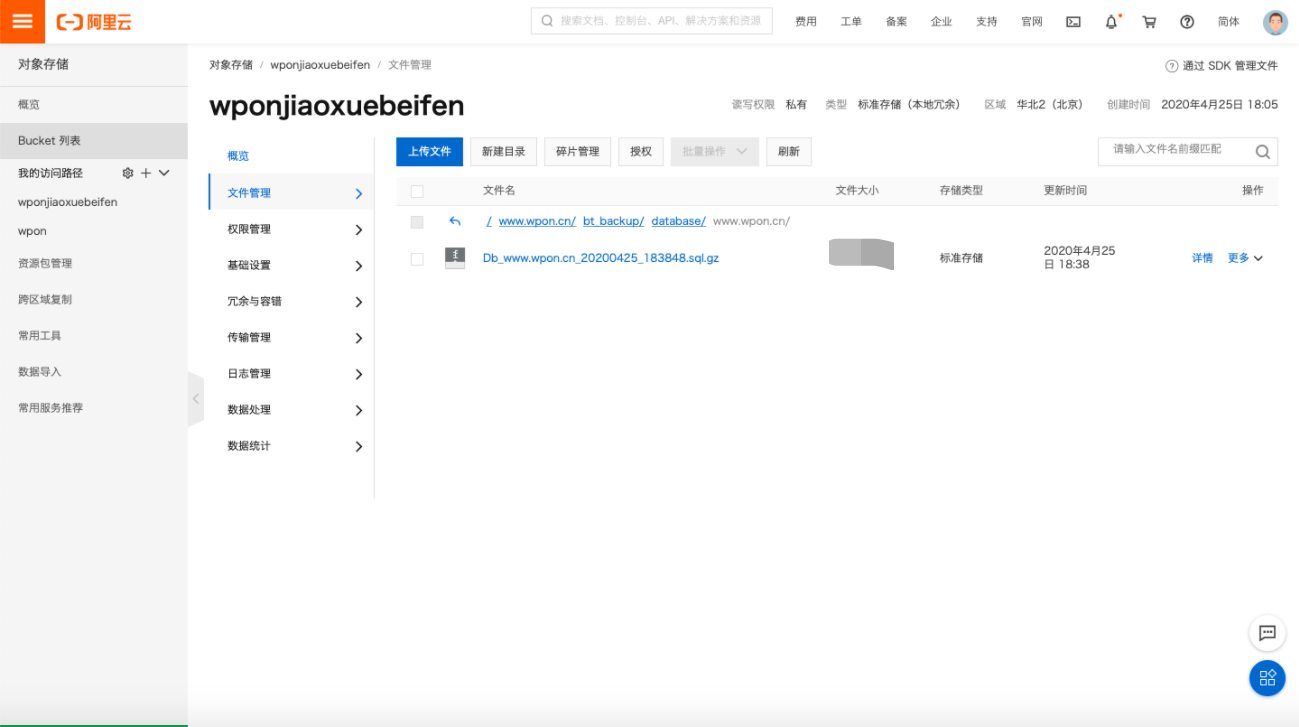Focus the top global search field
Viewport: 1299px width, 727px height.
(652, 21)
